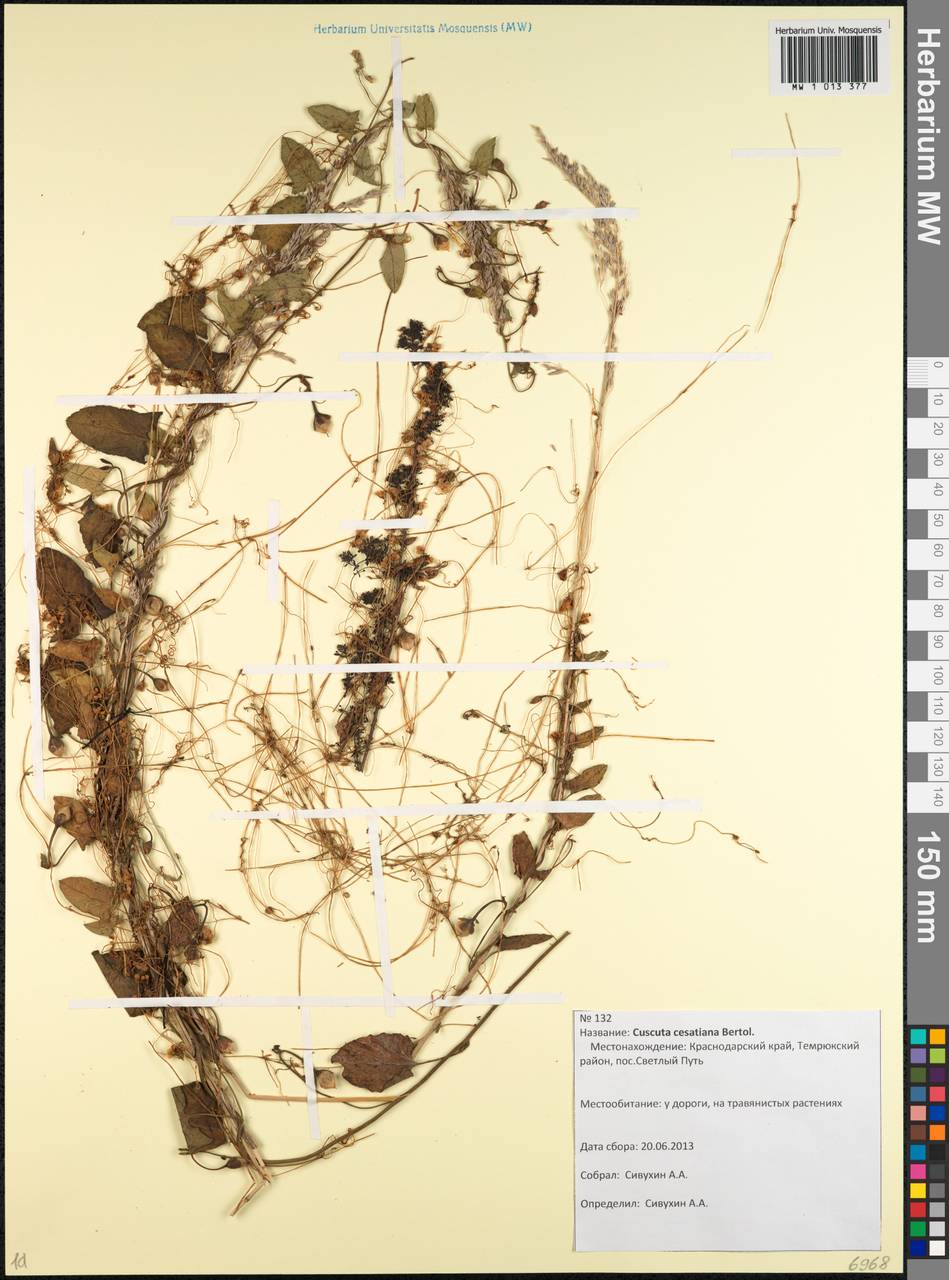Select the Собрал: Сивухин А.А. entry
This screenshot has height=1280, width=949.
coord(635,1175)
